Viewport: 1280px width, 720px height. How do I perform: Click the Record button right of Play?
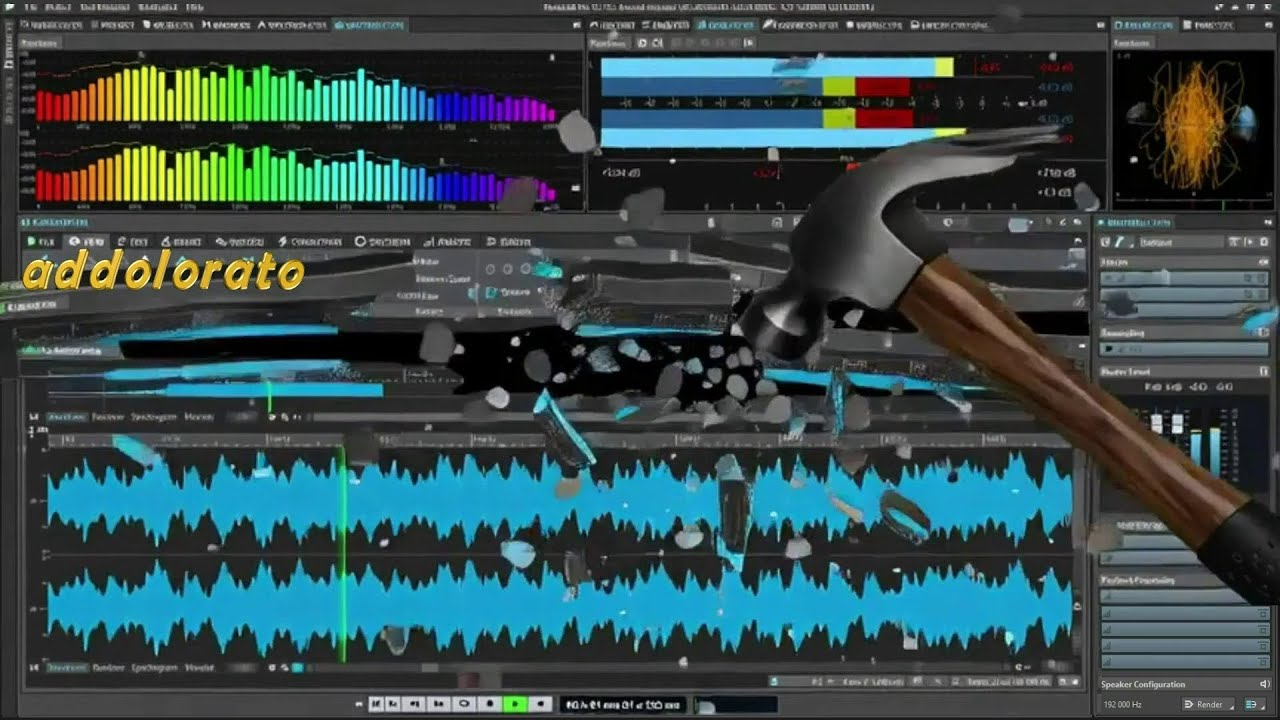[540, 705]
